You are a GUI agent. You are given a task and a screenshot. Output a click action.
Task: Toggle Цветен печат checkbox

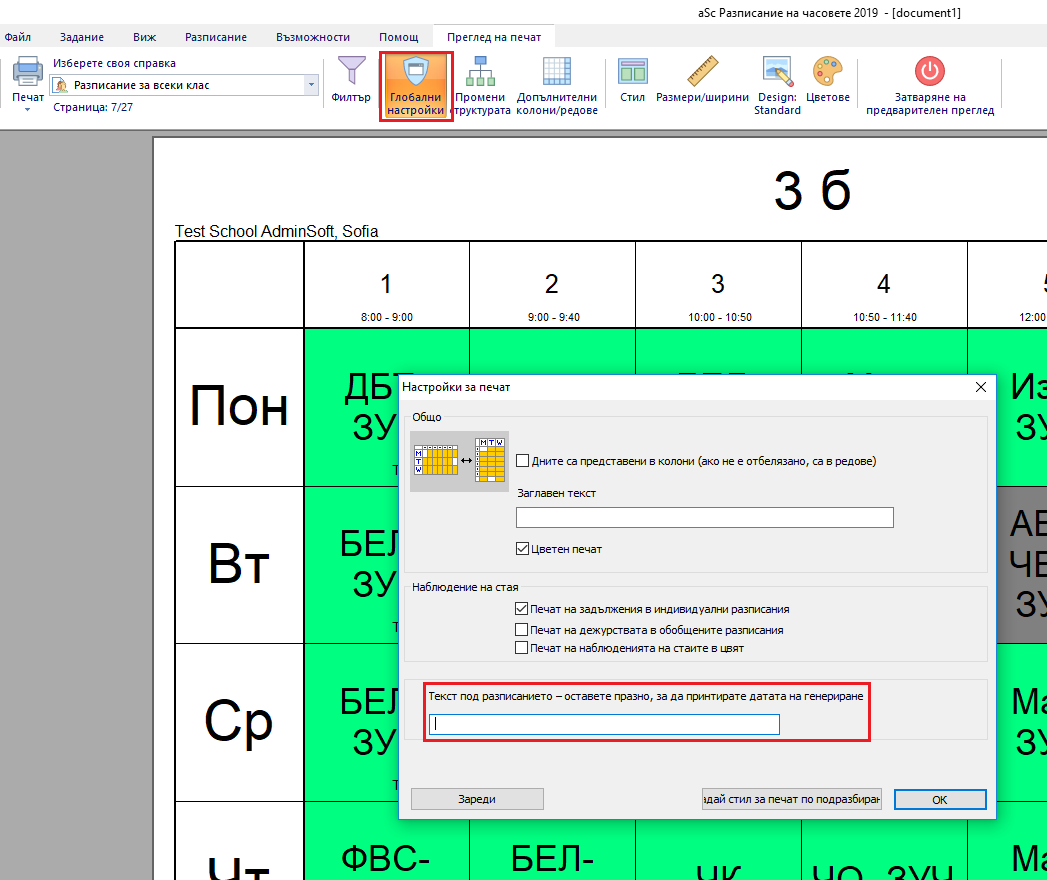522,549
